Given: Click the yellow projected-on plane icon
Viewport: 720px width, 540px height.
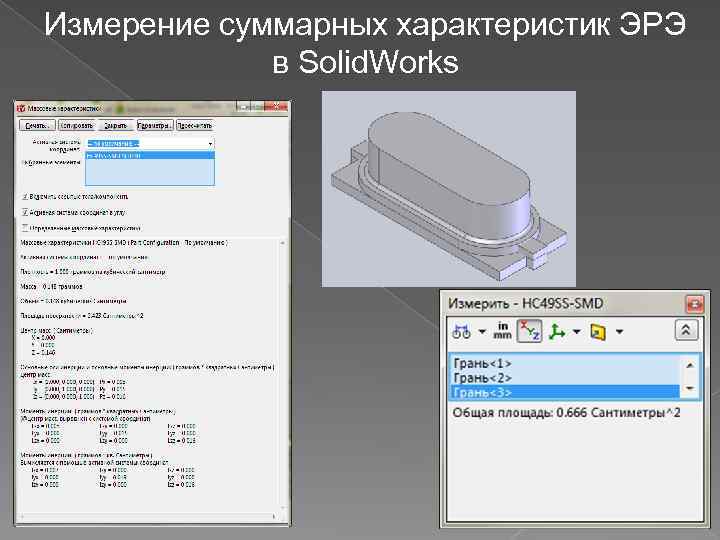Looking at the screenshot, I should click(x=598, y=332).
